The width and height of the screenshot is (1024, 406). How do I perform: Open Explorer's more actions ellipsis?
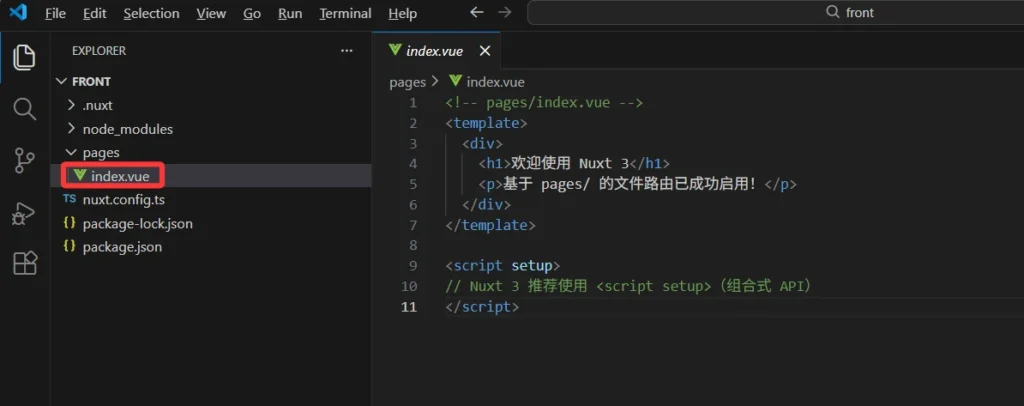(x=346, y=50)
